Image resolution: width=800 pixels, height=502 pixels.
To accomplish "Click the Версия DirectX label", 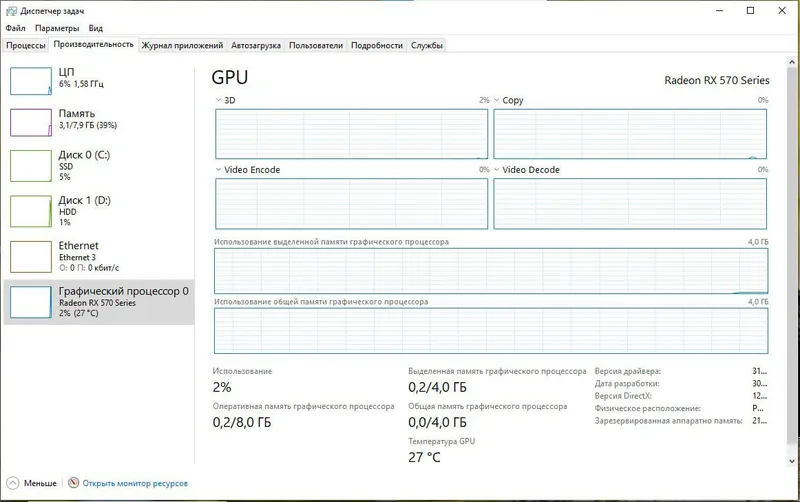I will pyautogui.click(x=623, y=396).
